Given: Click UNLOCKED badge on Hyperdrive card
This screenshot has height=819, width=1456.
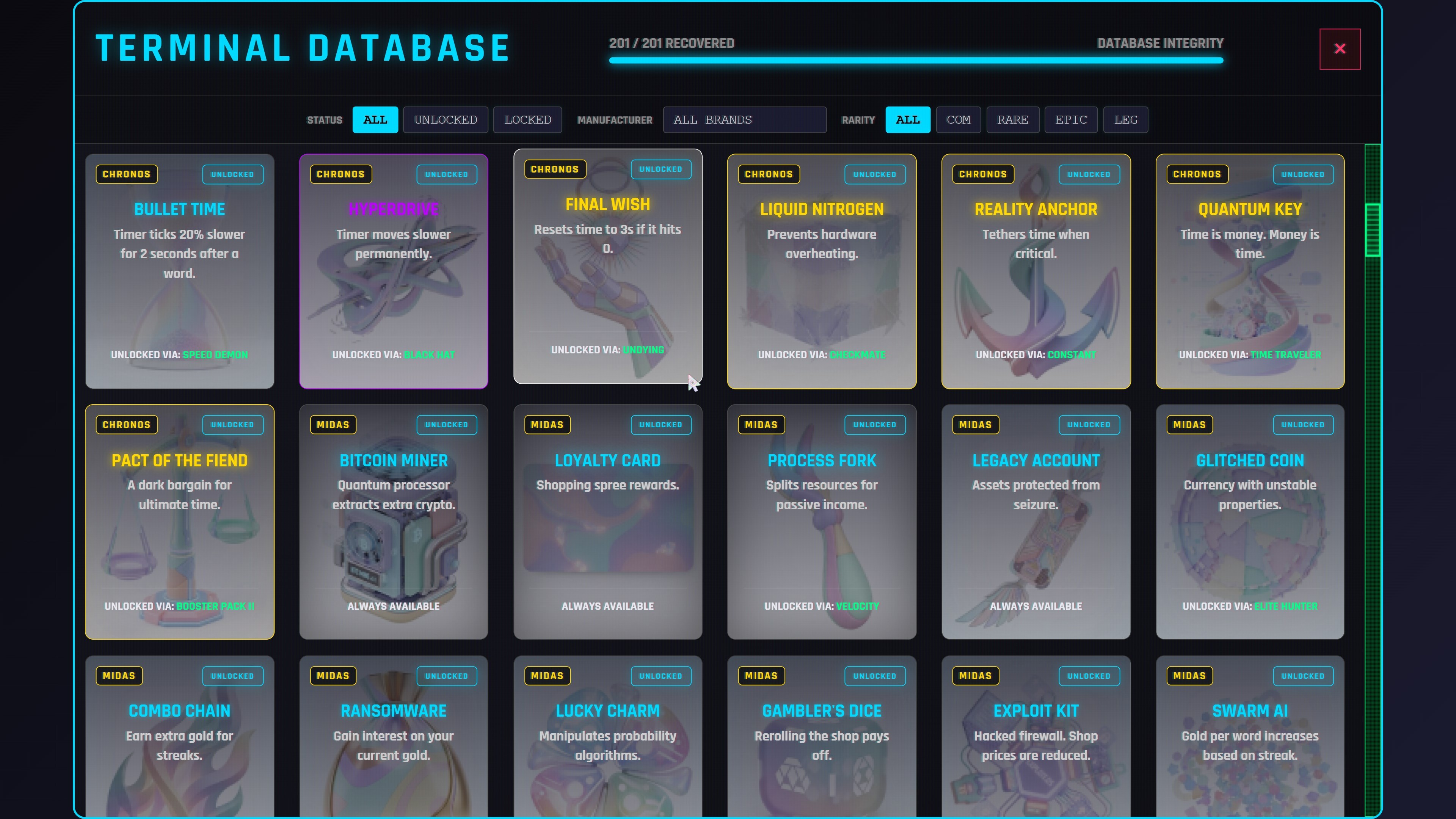Looking at the screenshot, I should coord(447,175).
